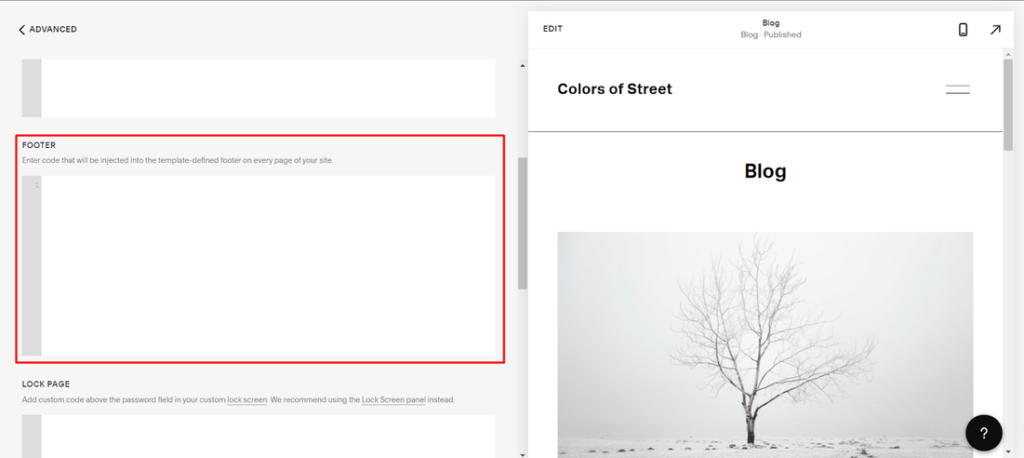The image size is (1024, 458).
Task: Click the EDIT button above preview
Action: pyautogui.click(x=553, y=29)
